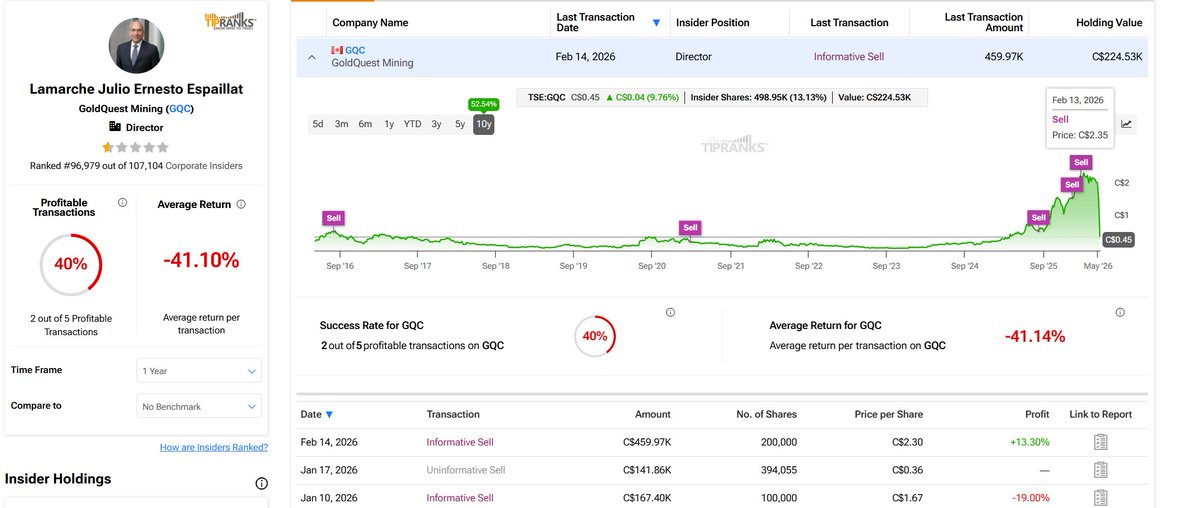Click the Canadian flag icon beside GQC
The image size is (1200, 508).
coord(337,49)
